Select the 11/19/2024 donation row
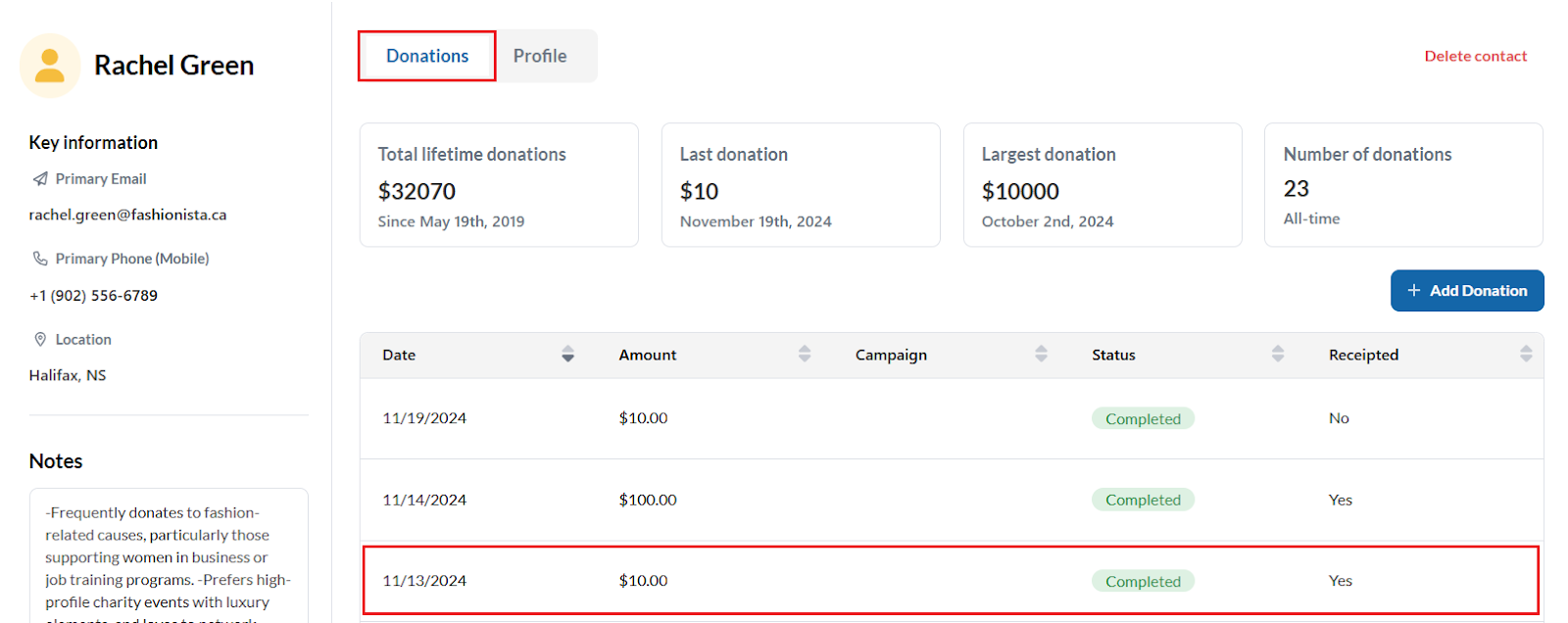The height and width of the screenshot is (623, 1568). pos(951,418)
